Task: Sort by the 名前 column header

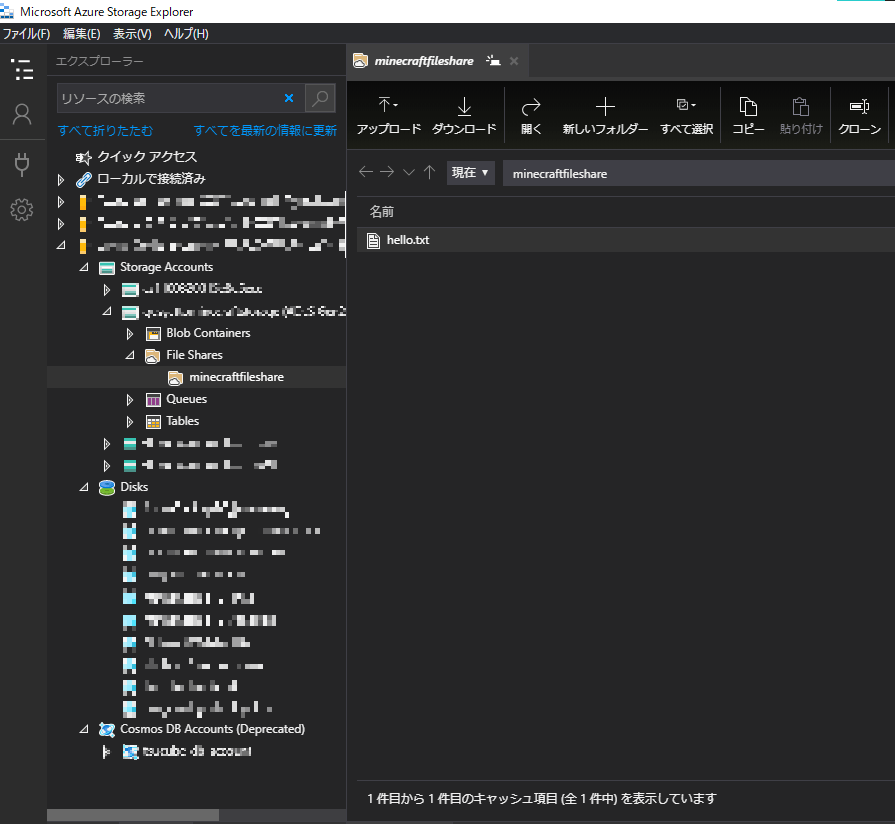Action: pyautogui.click(x=381, y=212)
